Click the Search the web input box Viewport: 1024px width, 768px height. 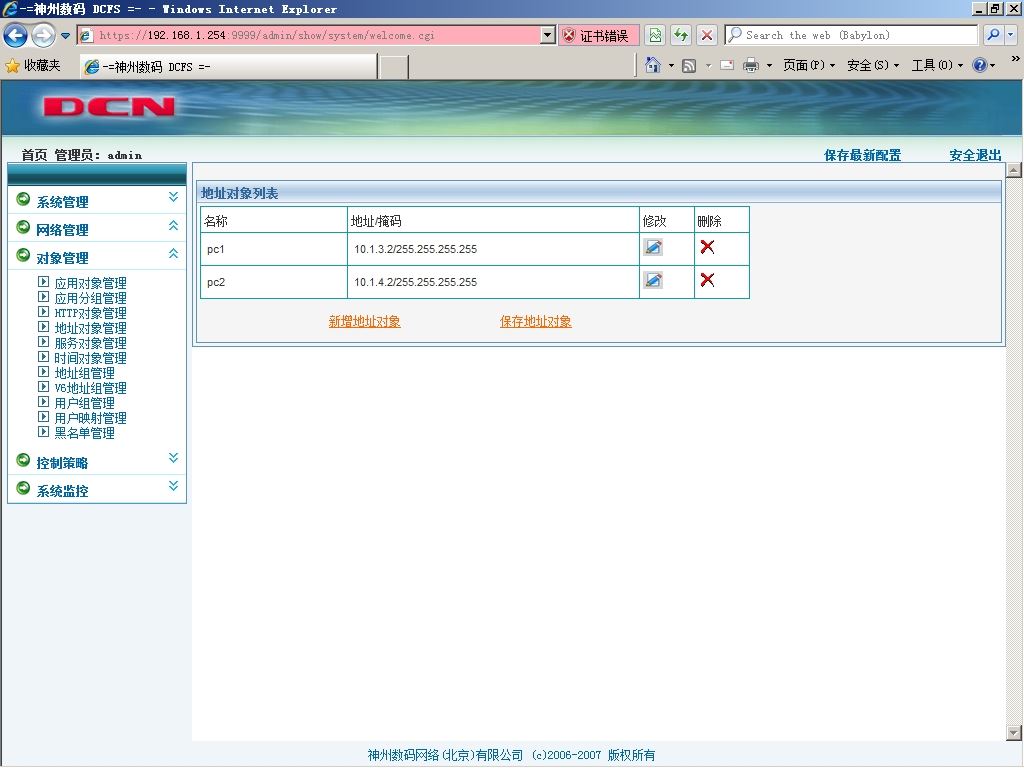click(x=852, y=35)
